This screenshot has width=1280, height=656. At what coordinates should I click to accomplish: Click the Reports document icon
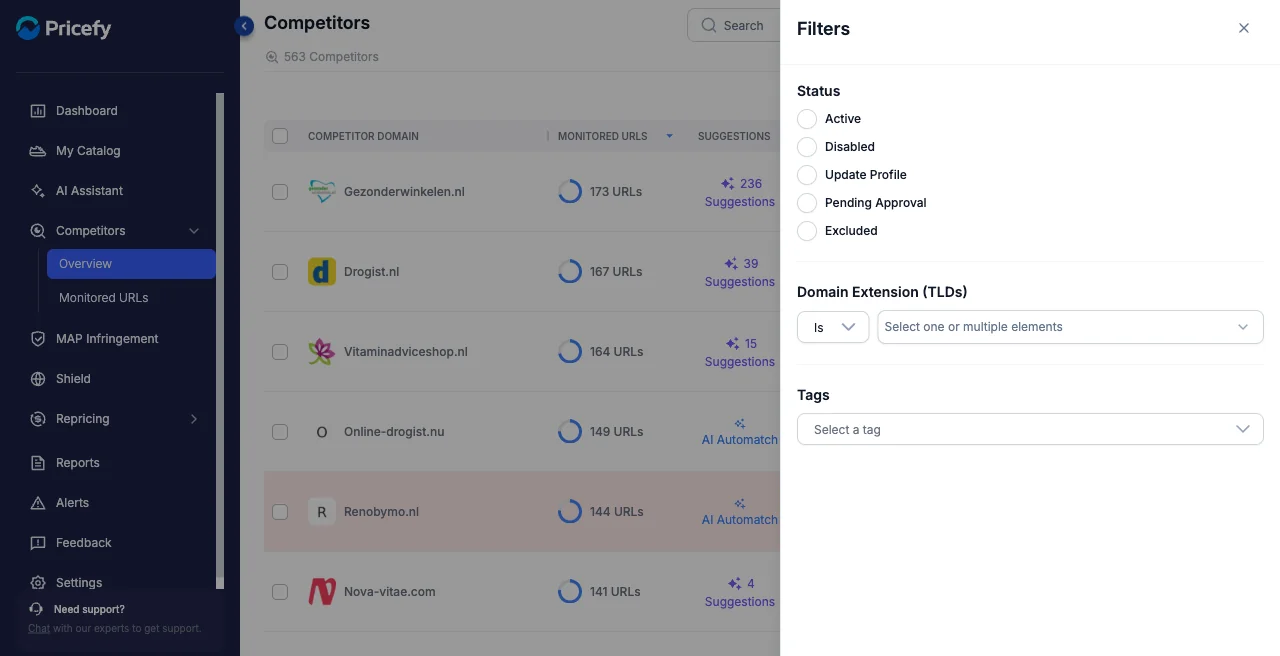38,463
